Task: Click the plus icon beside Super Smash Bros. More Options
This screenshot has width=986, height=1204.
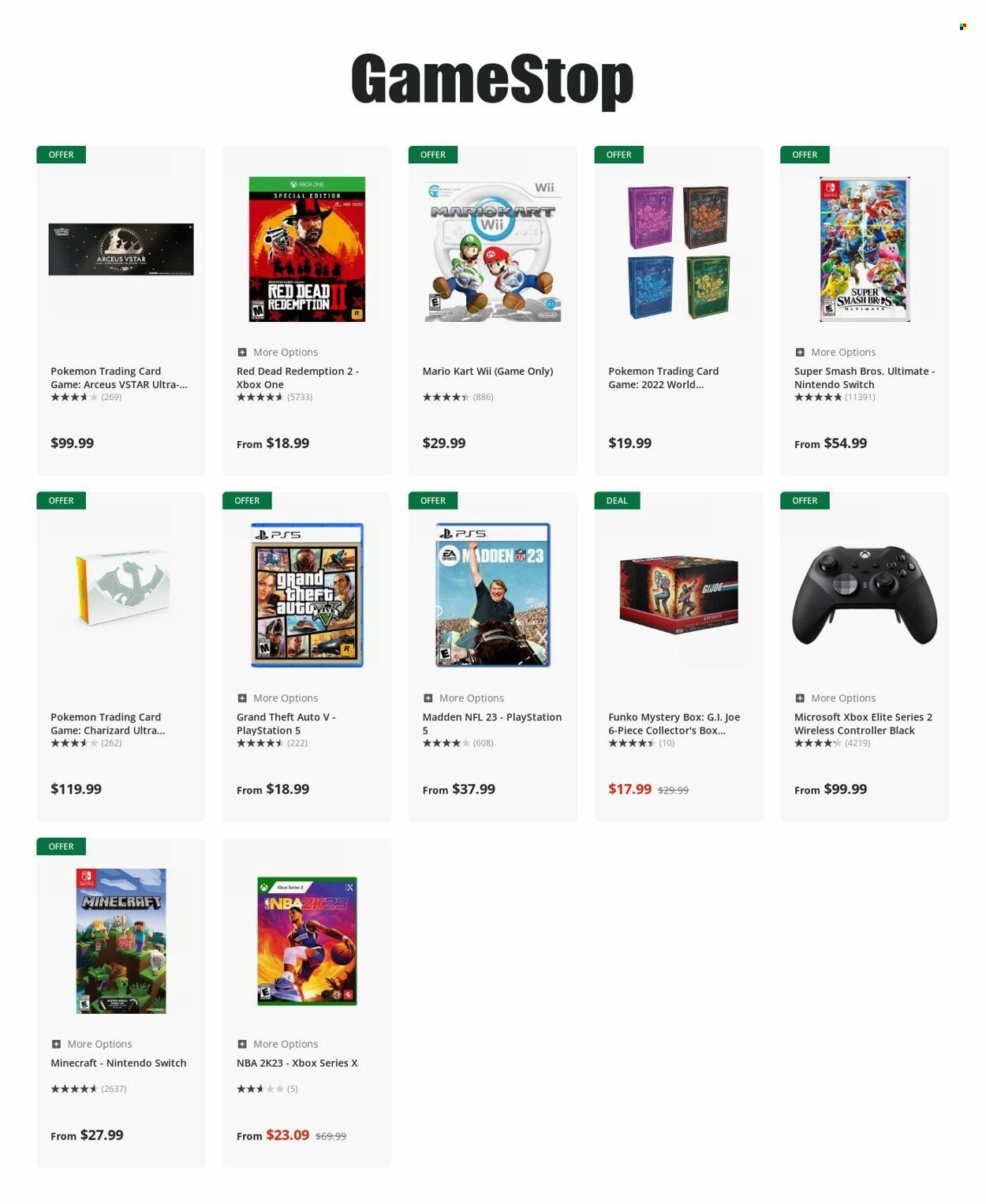Action: 800,353
